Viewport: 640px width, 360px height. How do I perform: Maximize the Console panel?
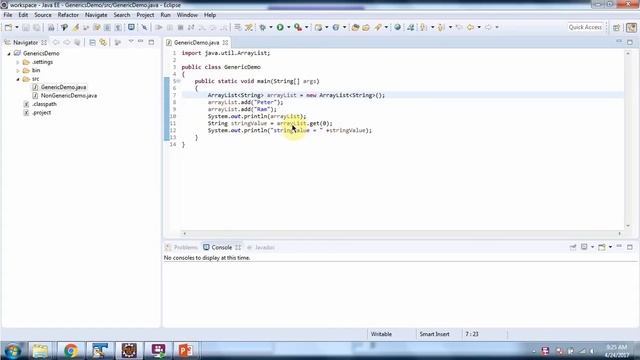630,247
